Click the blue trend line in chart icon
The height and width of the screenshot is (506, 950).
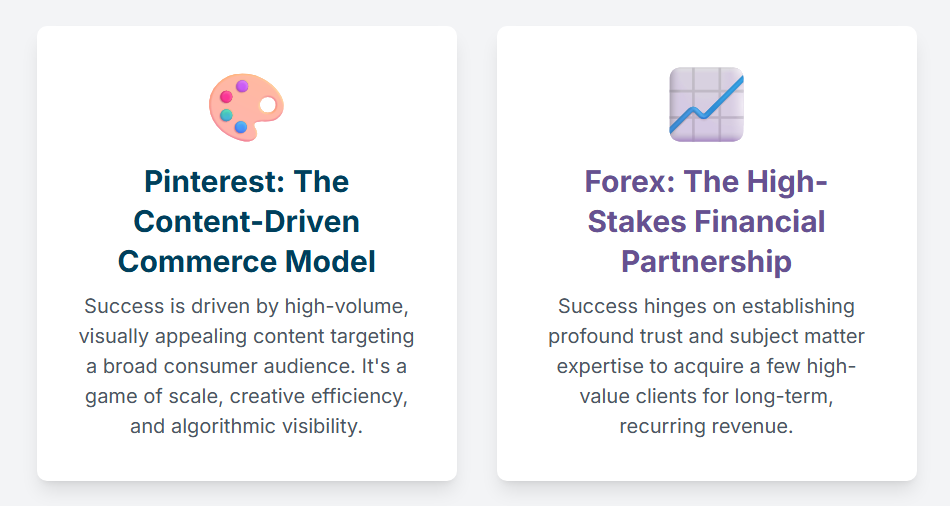[706, 104]
